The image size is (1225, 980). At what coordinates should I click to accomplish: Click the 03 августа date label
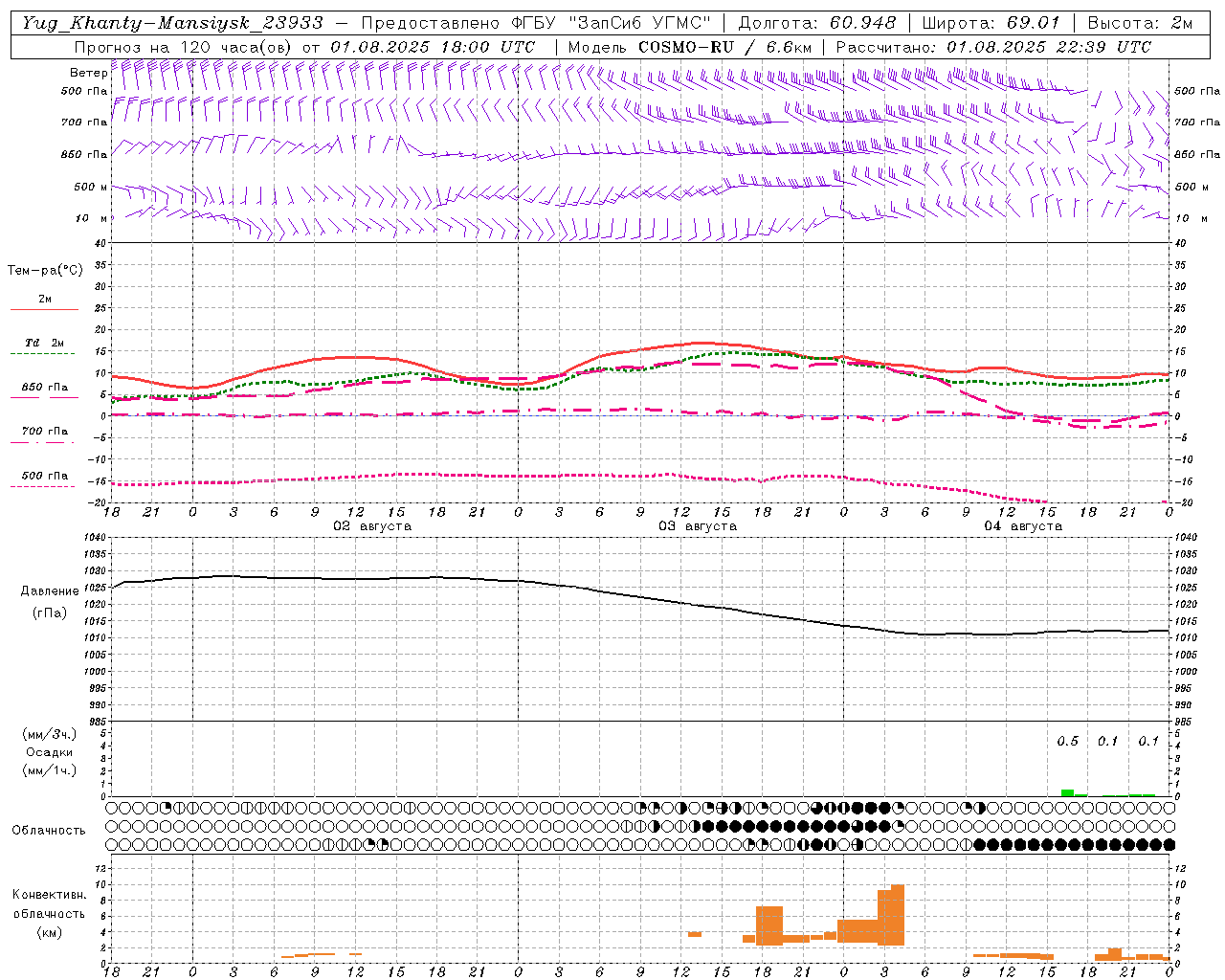pyautogui.click(x=698, y=526)
